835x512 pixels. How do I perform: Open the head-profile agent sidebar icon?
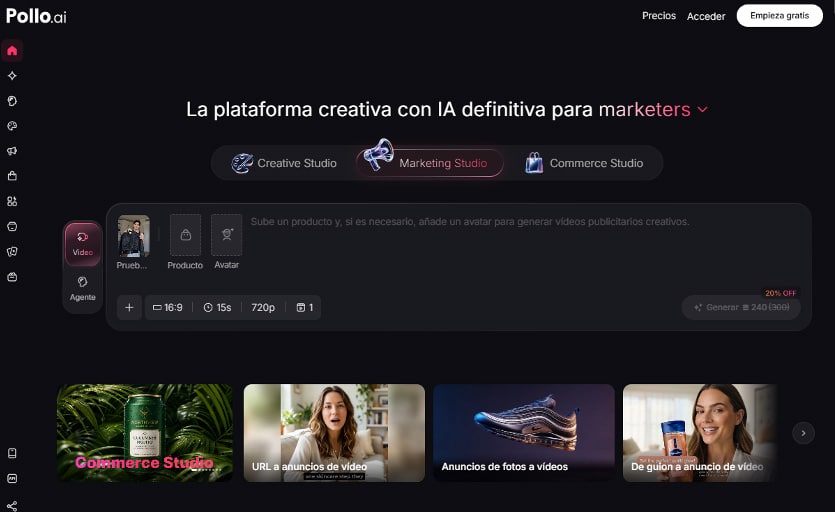click(12, 101)
